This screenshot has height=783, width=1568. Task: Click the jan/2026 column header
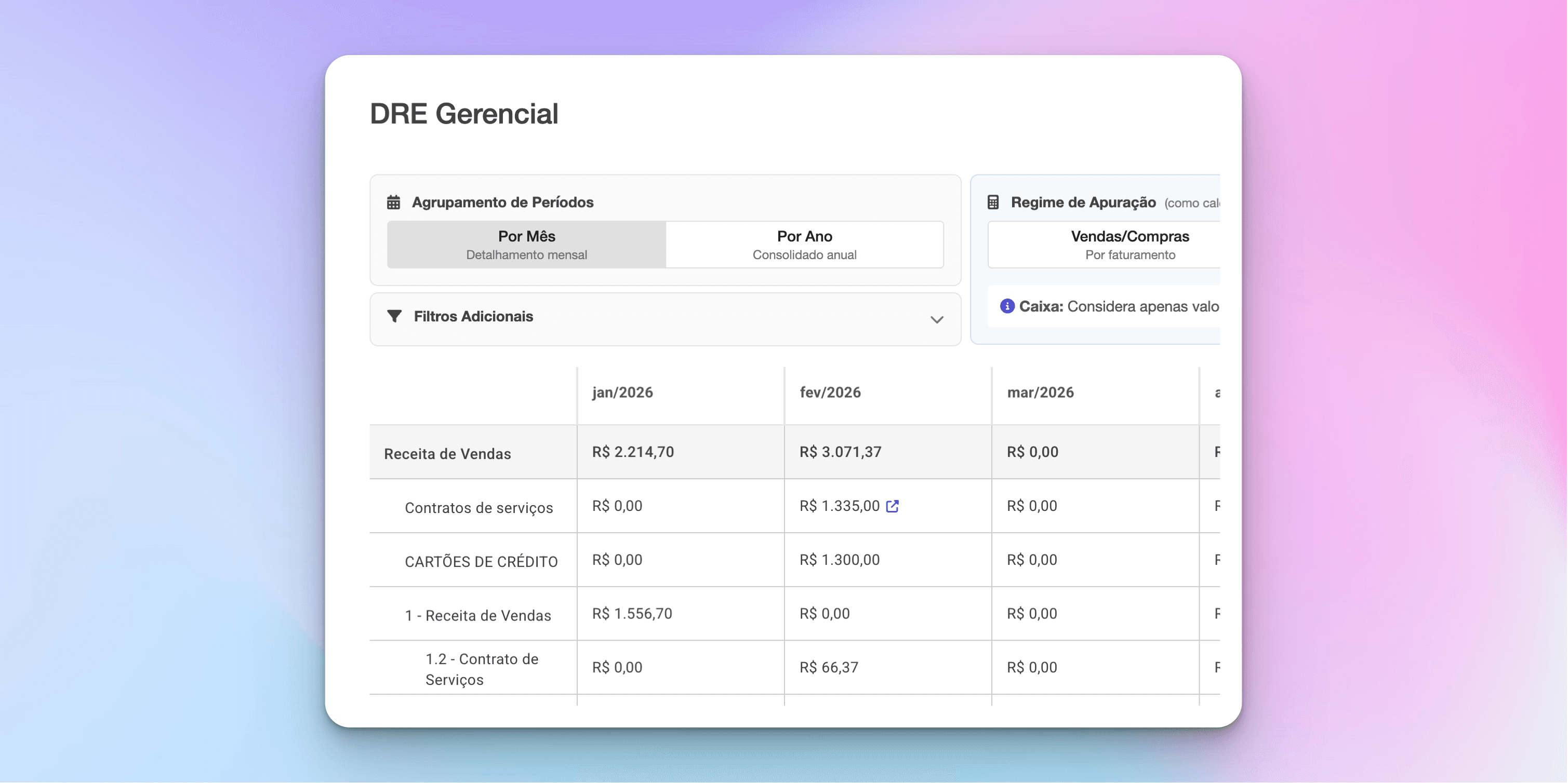click(622, 393)
